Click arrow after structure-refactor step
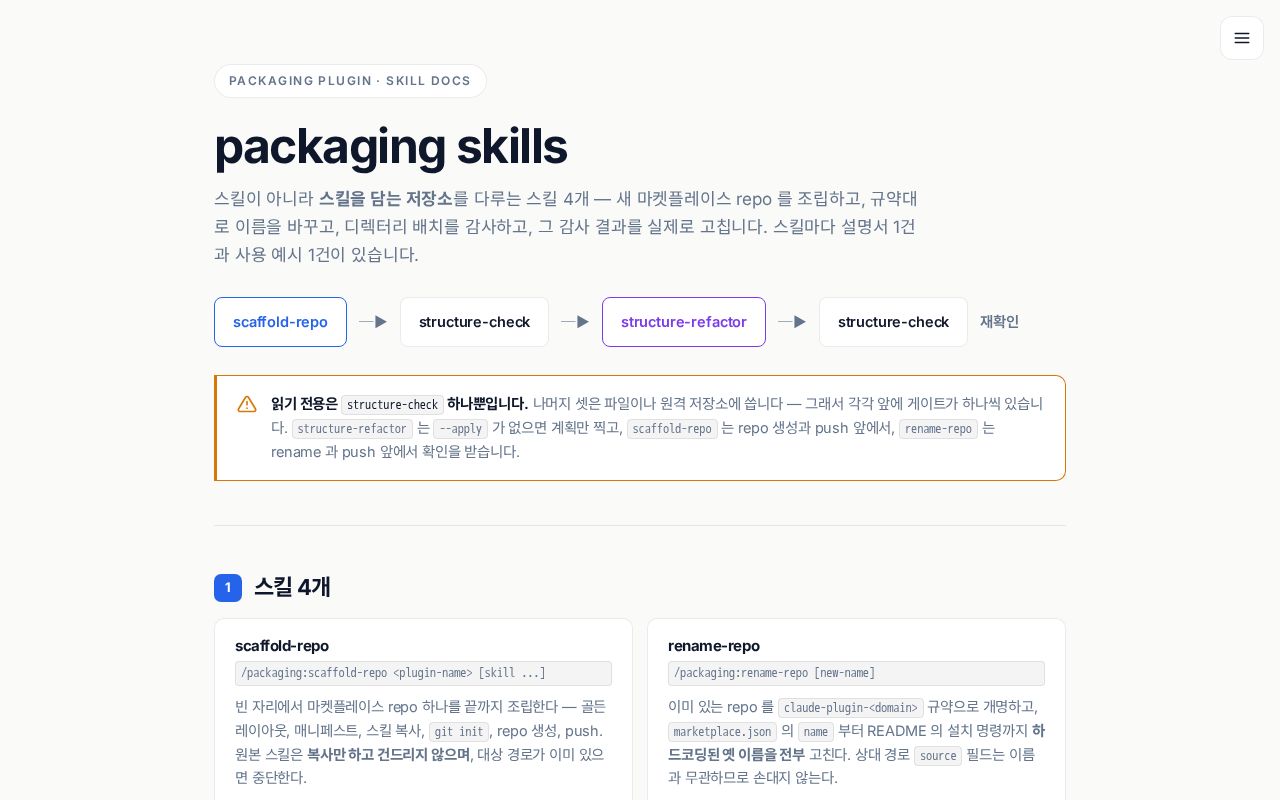 point(792,322)
